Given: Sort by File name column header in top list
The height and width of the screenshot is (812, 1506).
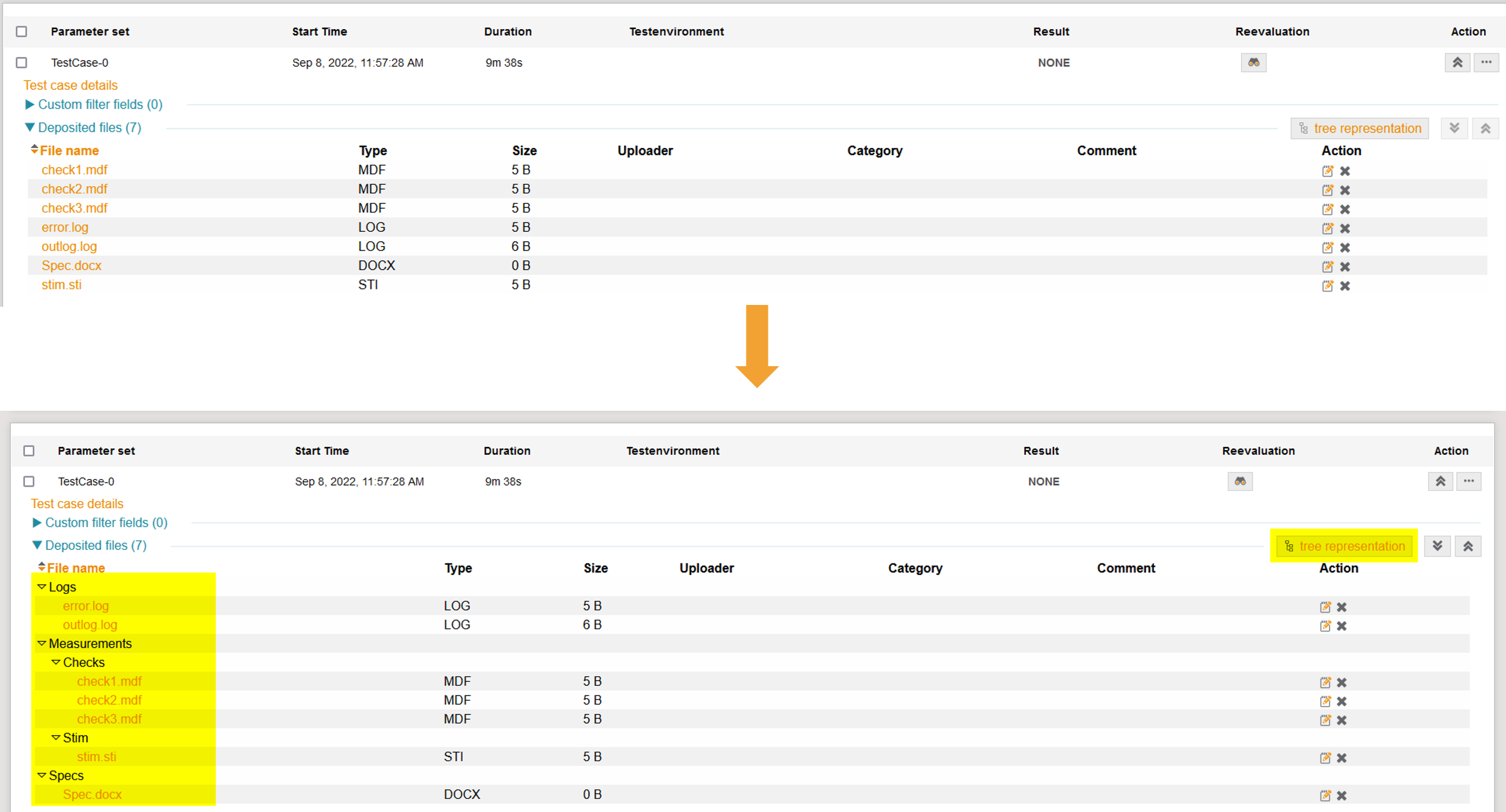Looking at the screenshot, I should click(x=68, y=151).
